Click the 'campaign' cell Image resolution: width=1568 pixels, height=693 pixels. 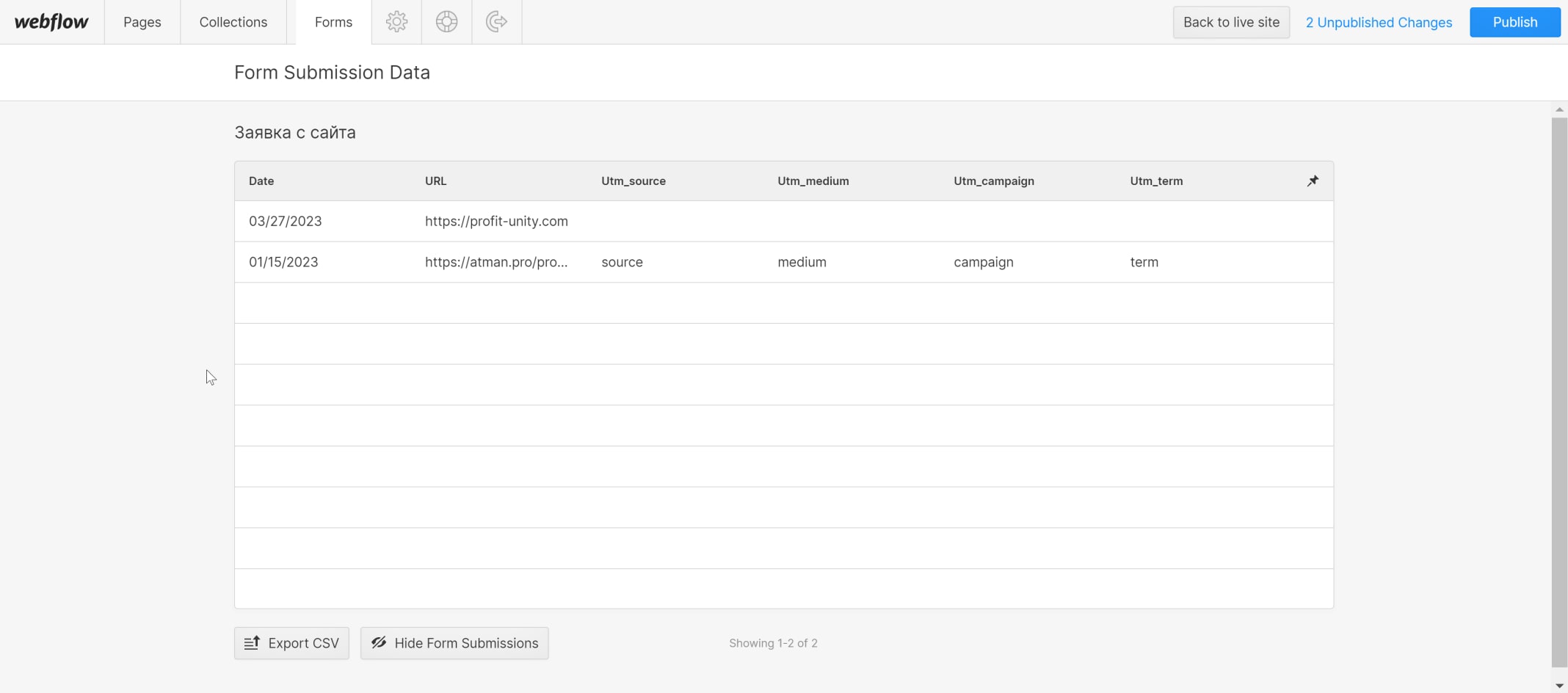click(983, 262)
